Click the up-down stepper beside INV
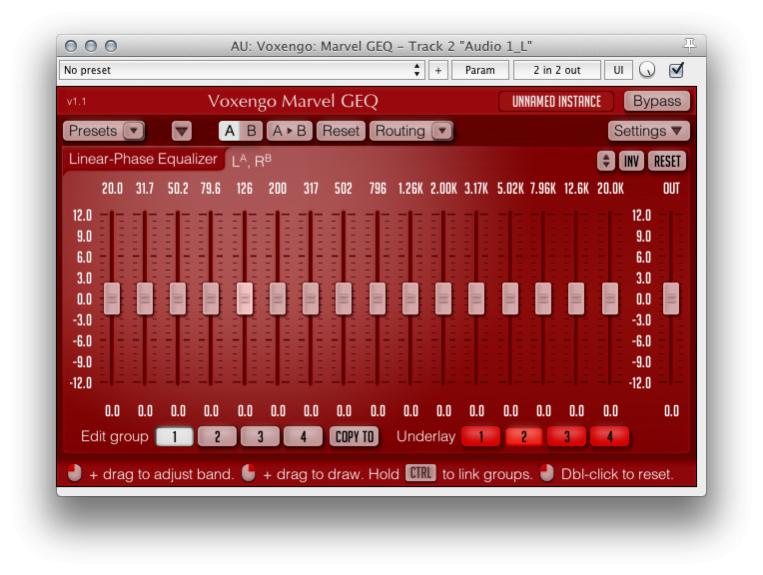This screenshot has width=763, height=575. click(x=606, y=161)
